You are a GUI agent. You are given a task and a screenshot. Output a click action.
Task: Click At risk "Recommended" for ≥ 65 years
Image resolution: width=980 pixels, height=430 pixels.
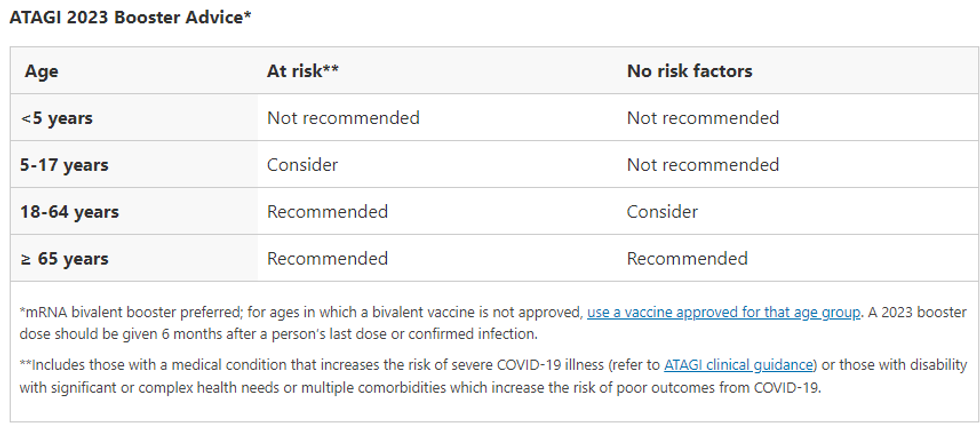pyautogui.click(x=327, y=259)
